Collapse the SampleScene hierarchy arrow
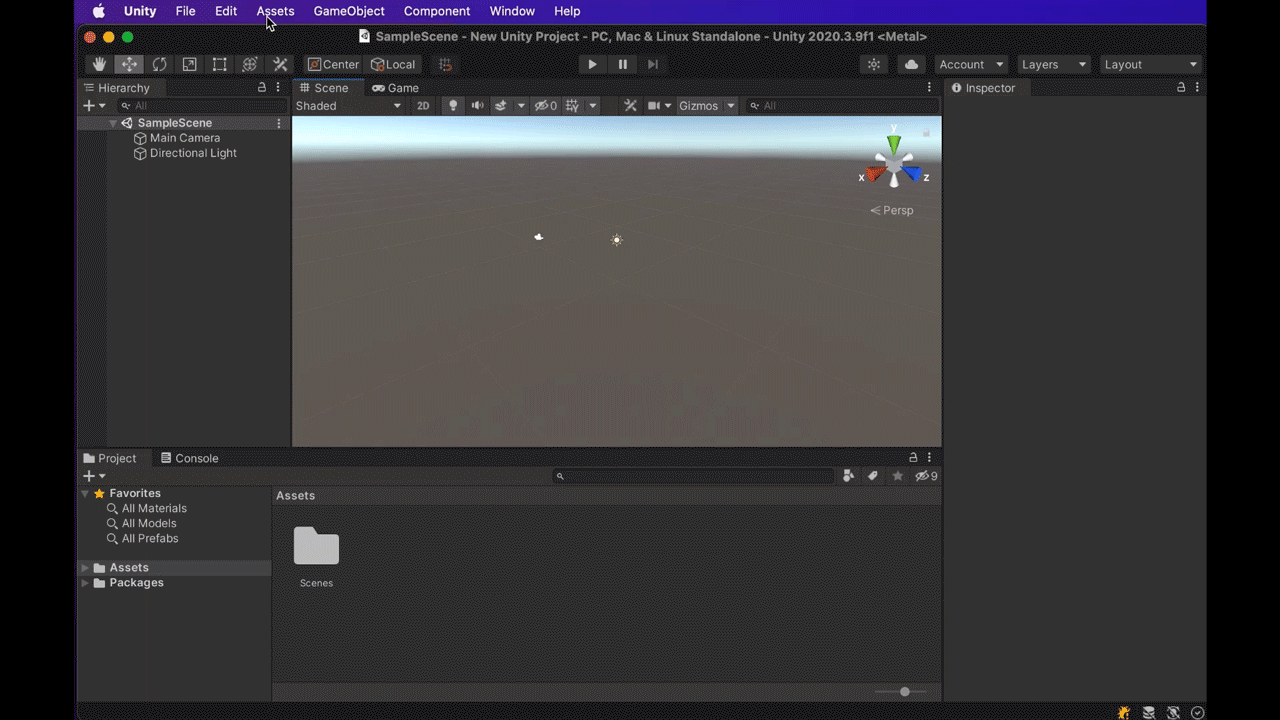1280x720 pixels. tap(113, 123)
